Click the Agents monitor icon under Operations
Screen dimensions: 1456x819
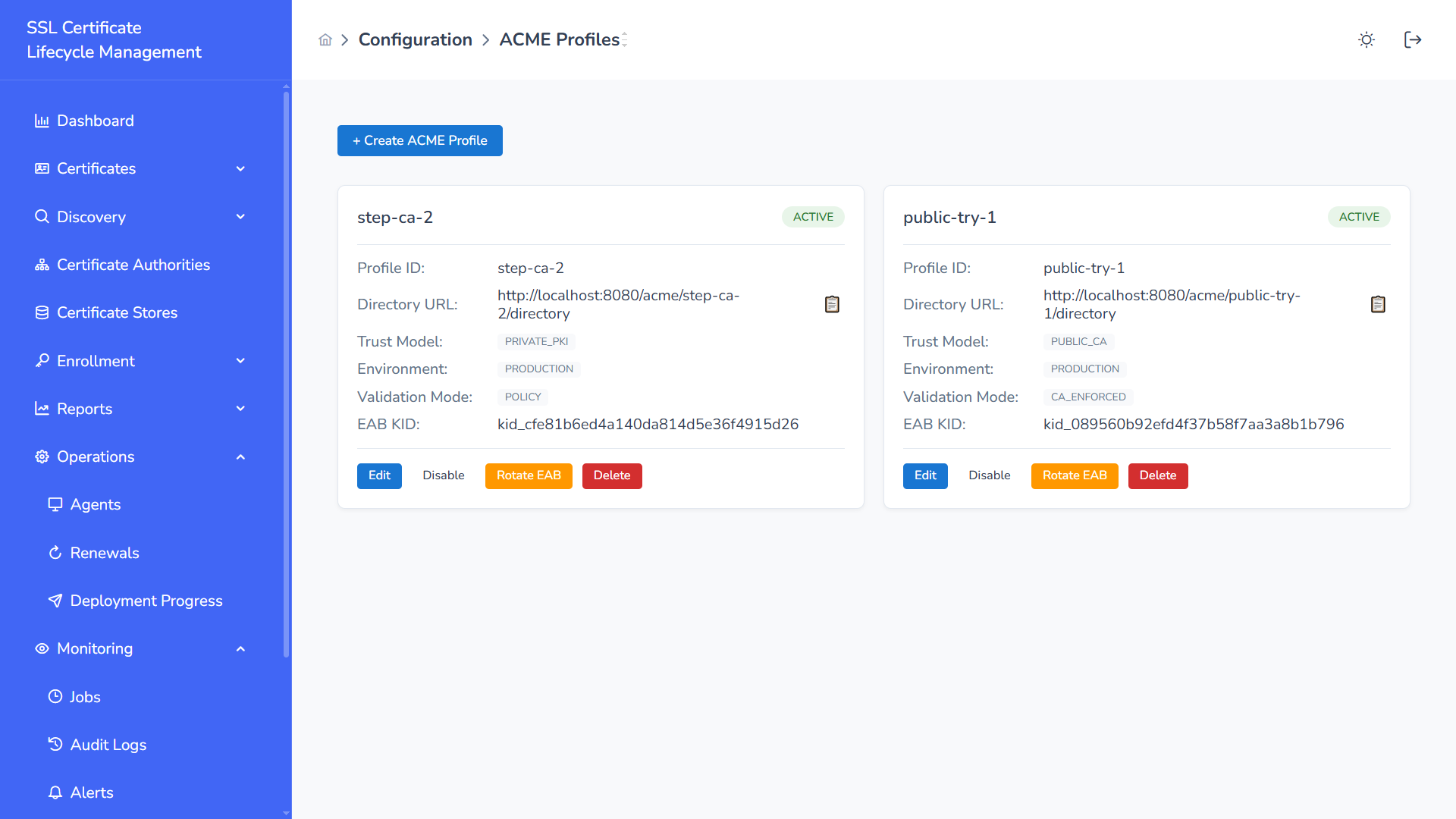(54, 504)
